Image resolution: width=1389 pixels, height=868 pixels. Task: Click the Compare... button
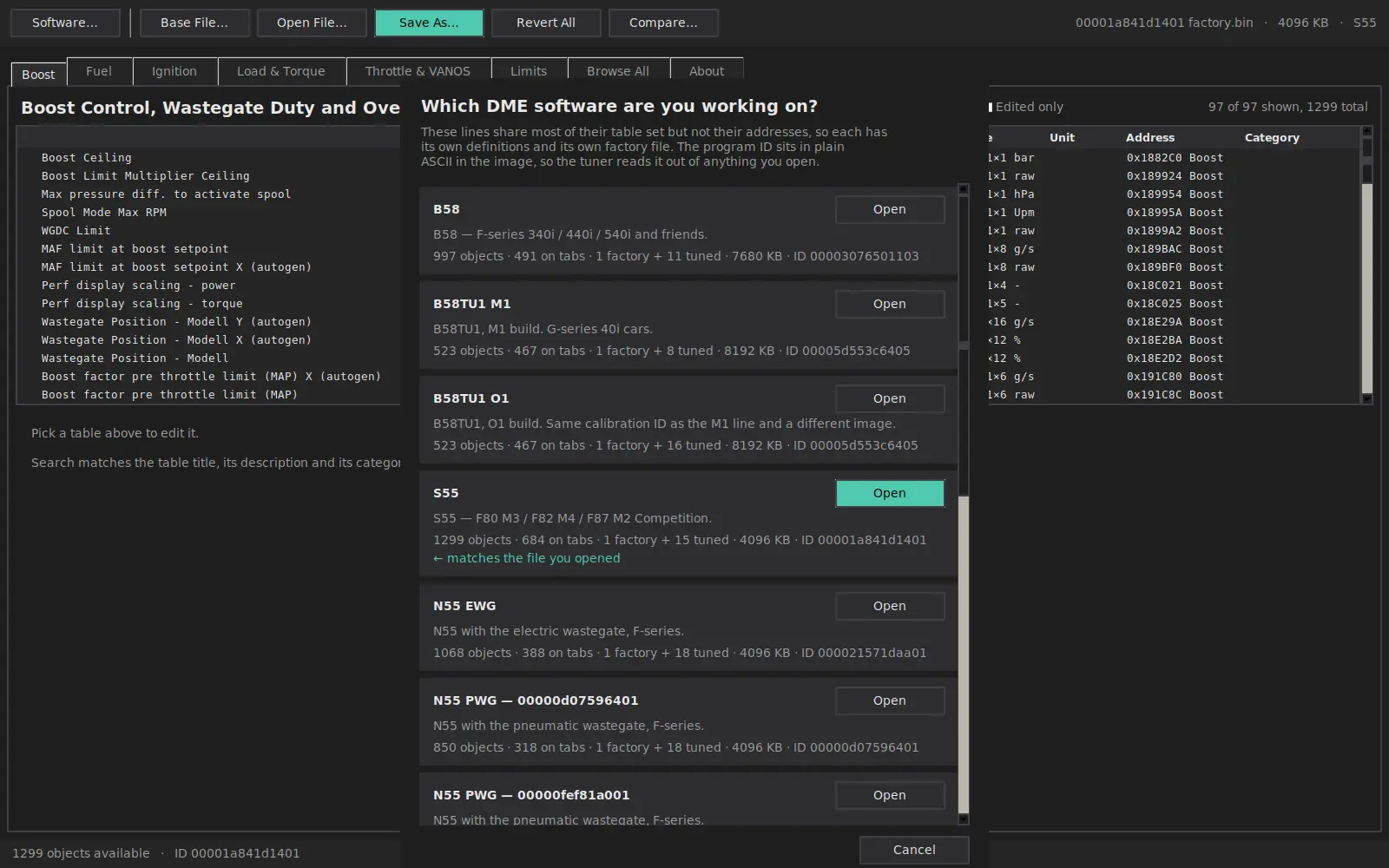click(x=663, y=23)
